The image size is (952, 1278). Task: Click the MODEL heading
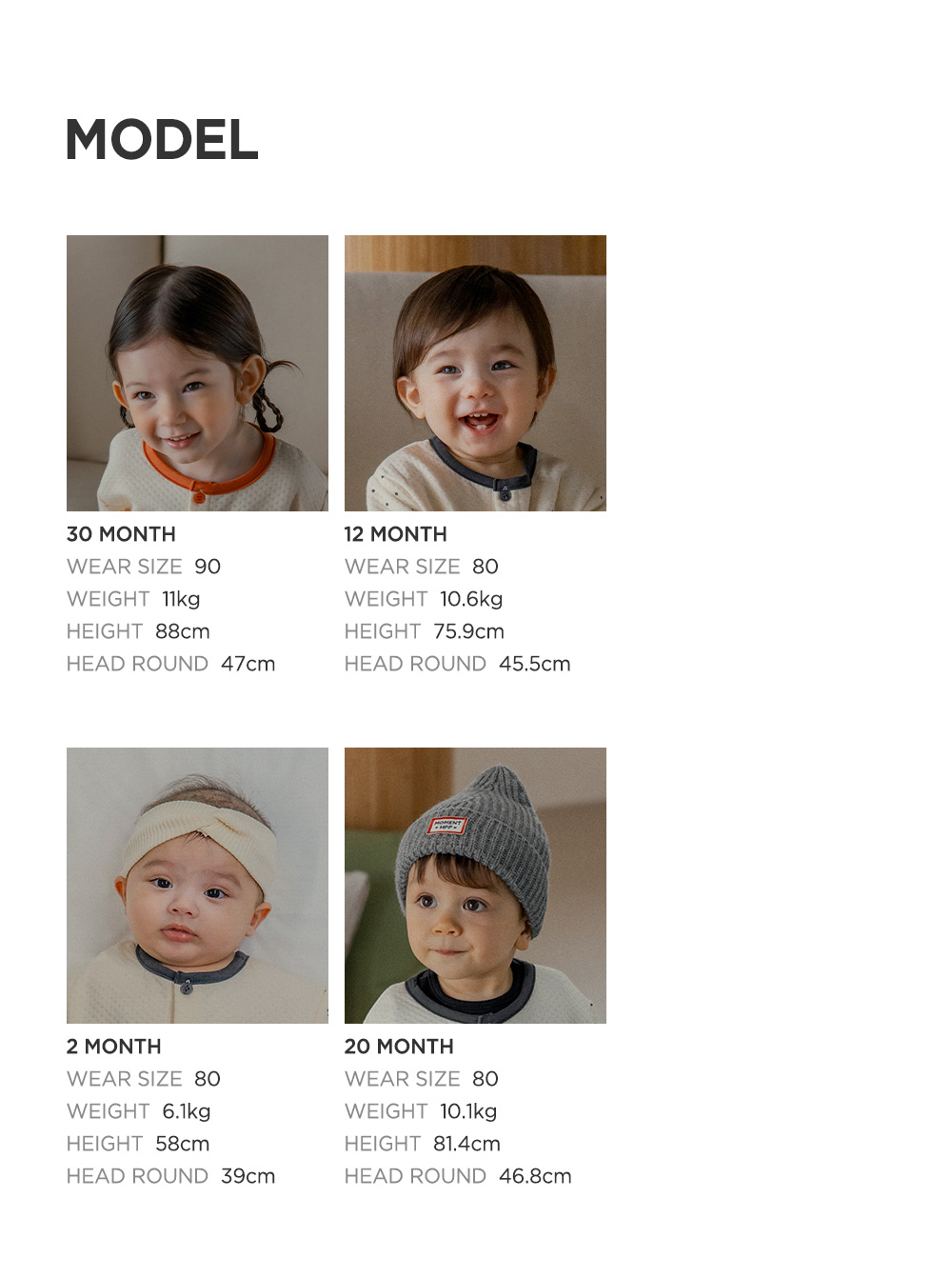coord(162,140)
